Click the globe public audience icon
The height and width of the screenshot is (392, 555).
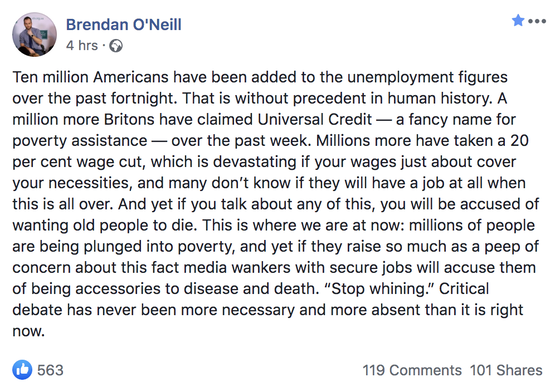pyautogui.click(x=116, y=46)
